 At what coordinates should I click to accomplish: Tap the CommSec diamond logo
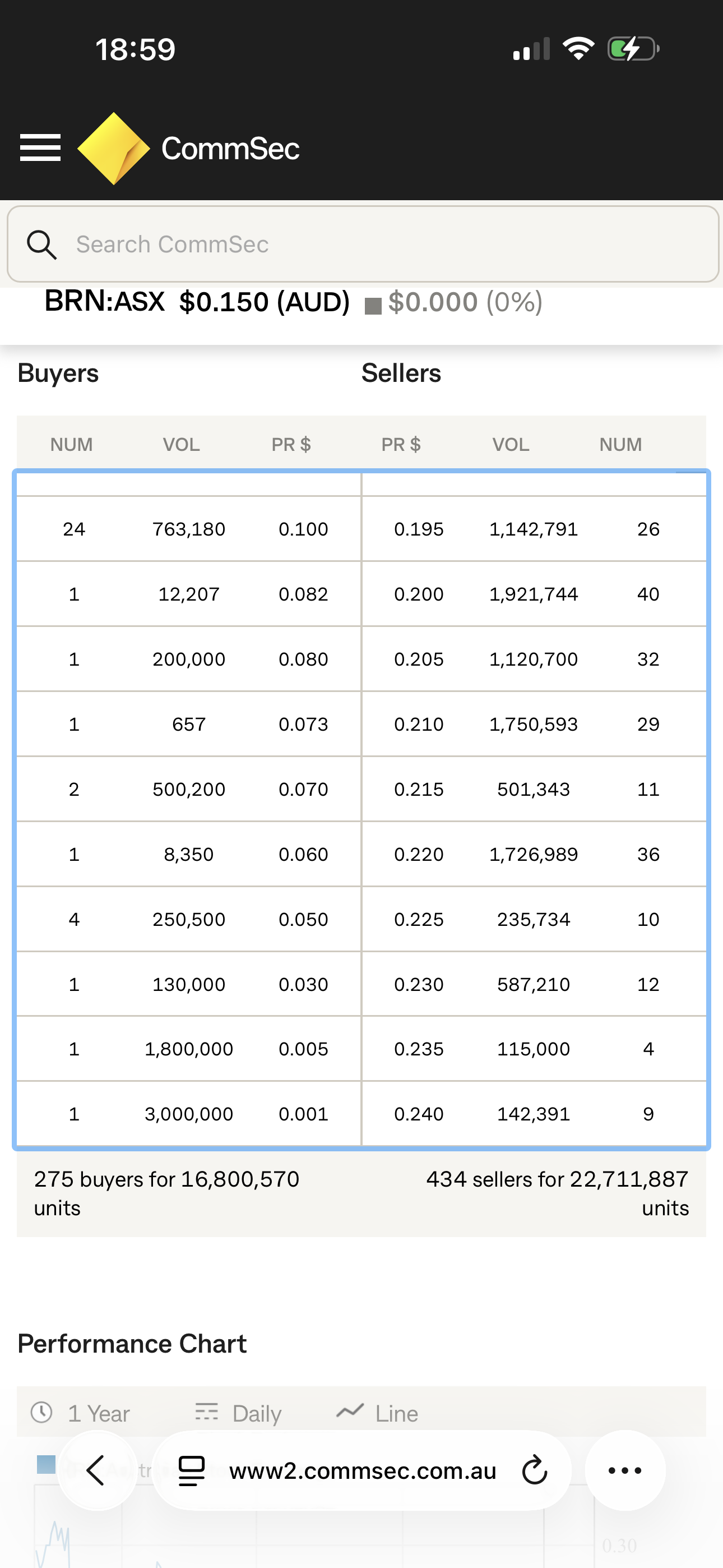click(114, 148)
